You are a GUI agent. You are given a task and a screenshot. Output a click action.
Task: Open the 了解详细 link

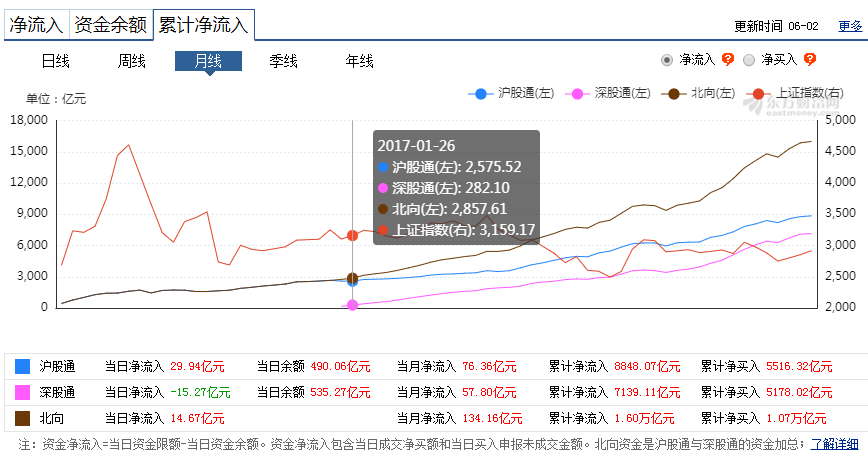(x=835, y=444)
